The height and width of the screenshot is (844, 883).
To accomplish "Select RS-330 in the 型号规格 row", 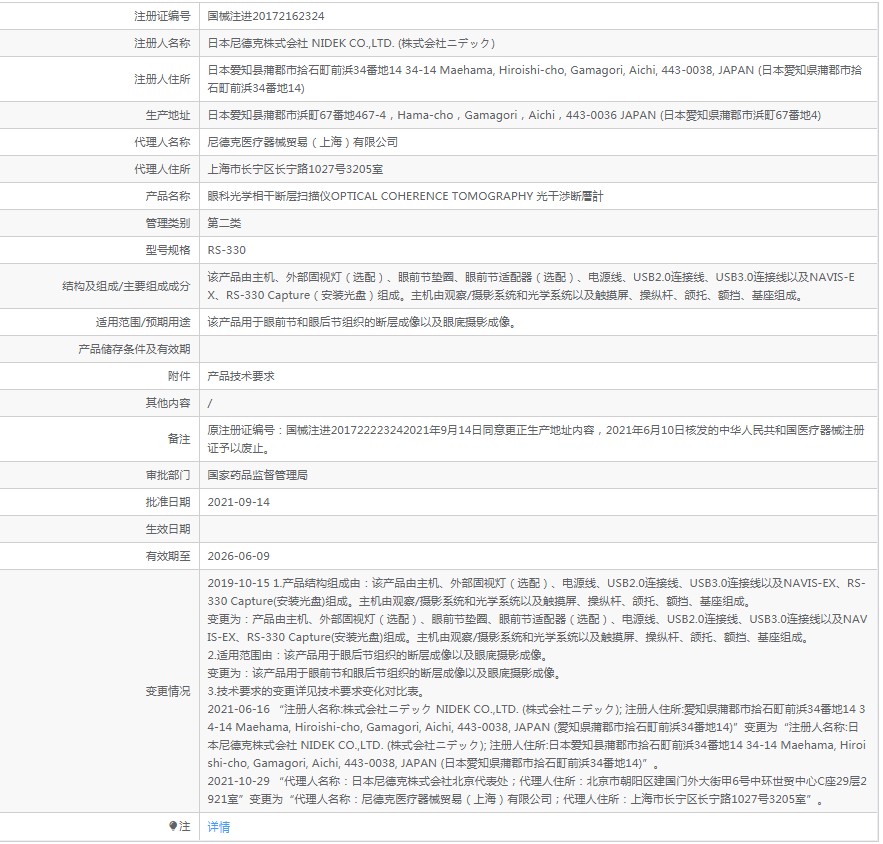I will point(226,250).
